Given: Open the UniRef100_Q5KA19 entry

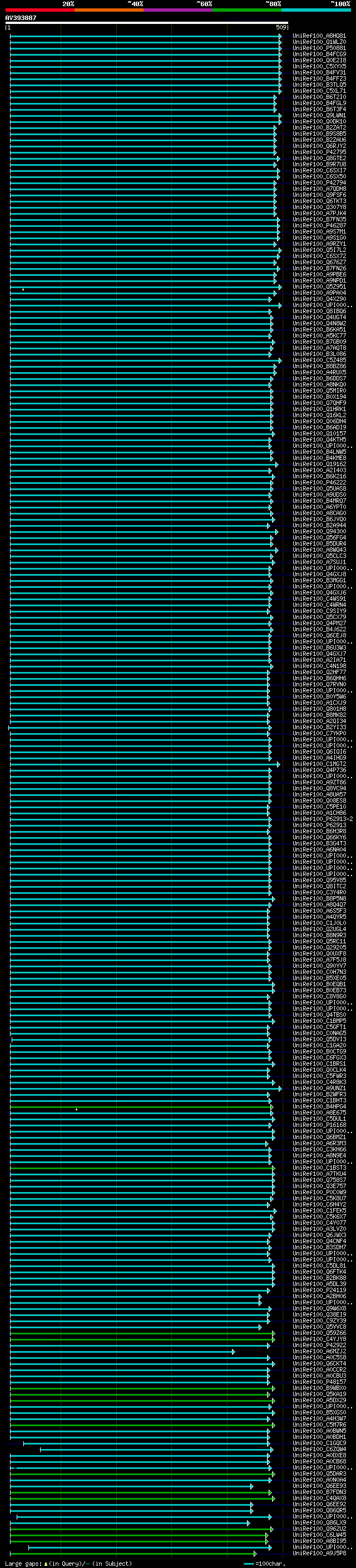Looking at the screenshot, I should point(319,1394).
